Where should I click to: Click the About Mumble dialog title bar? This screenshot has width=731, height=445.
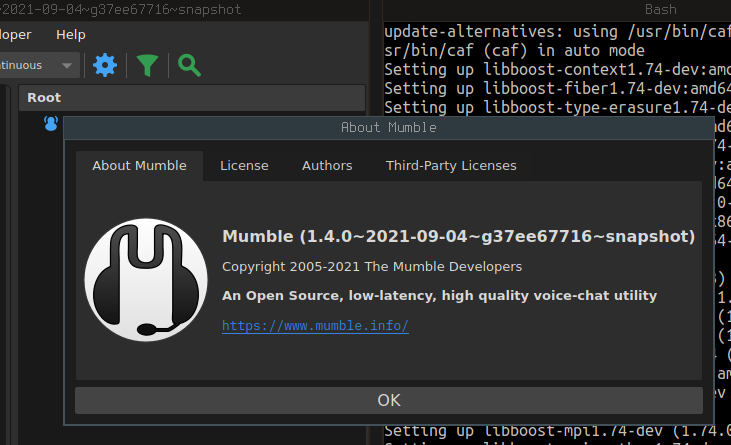pos(389,127)
